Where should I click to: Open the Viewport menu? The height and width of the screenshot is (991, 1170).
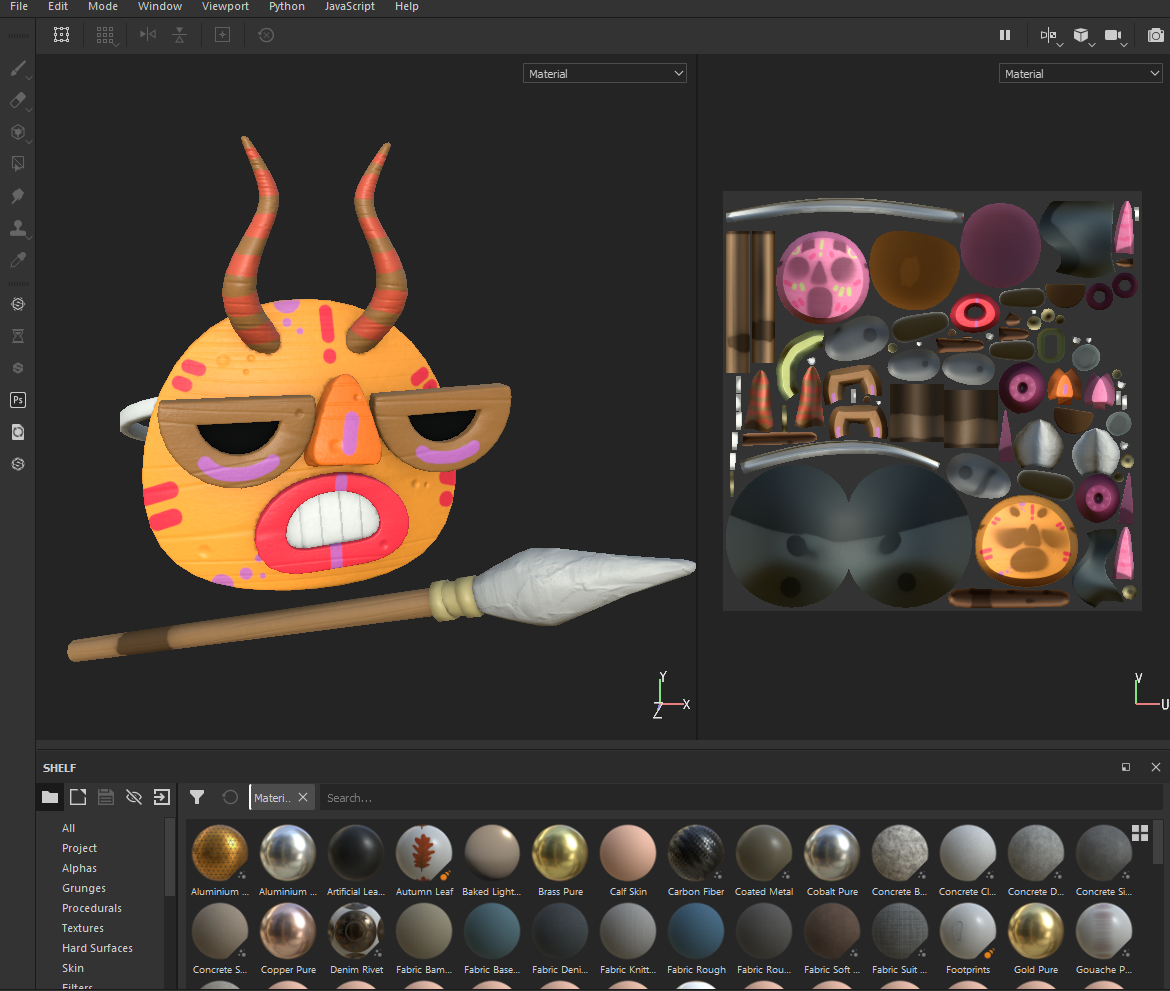[x=225, y=7]
